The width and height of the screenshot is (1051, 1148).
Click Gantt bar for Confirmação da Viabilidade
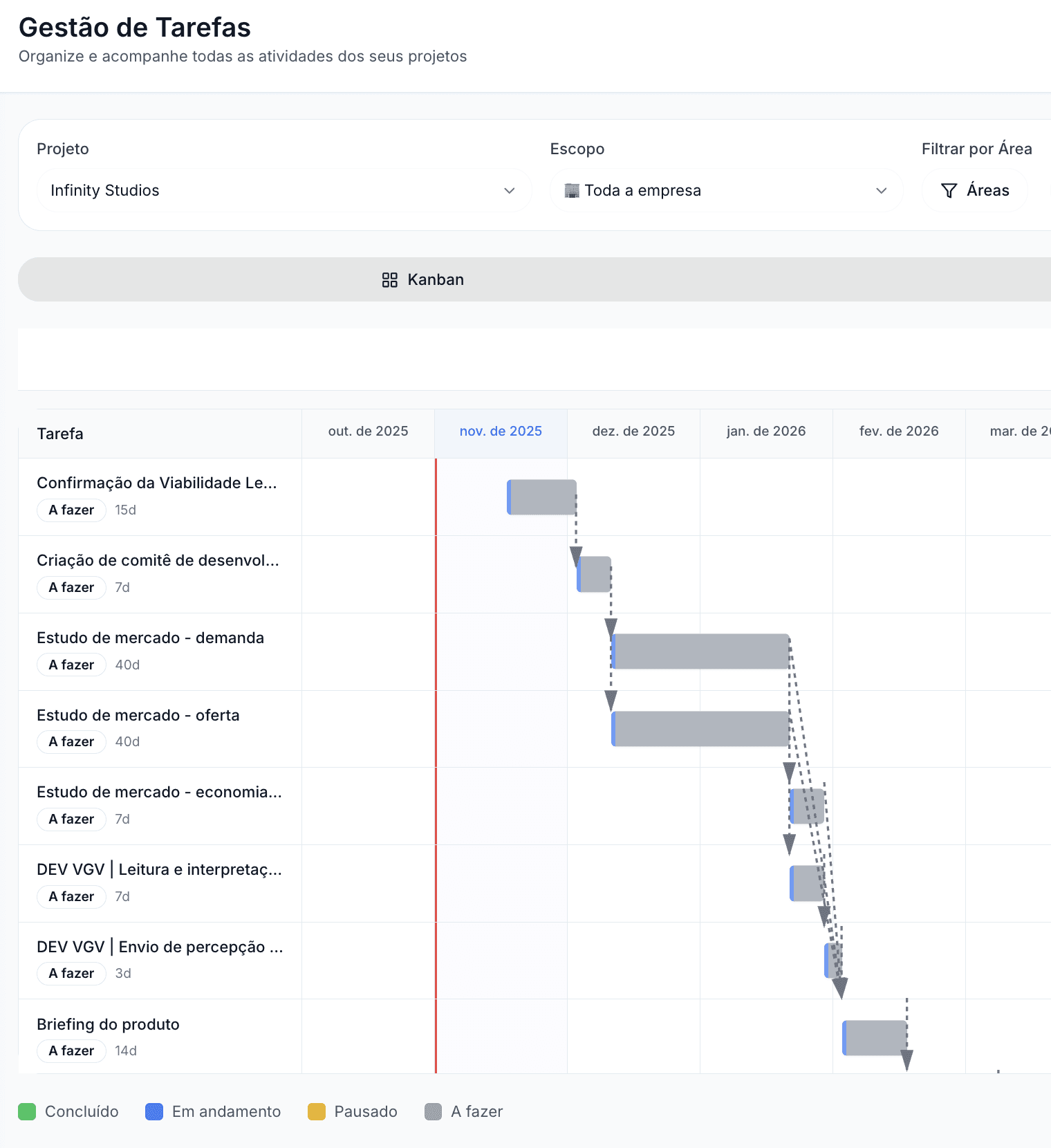tap(541, 497)
